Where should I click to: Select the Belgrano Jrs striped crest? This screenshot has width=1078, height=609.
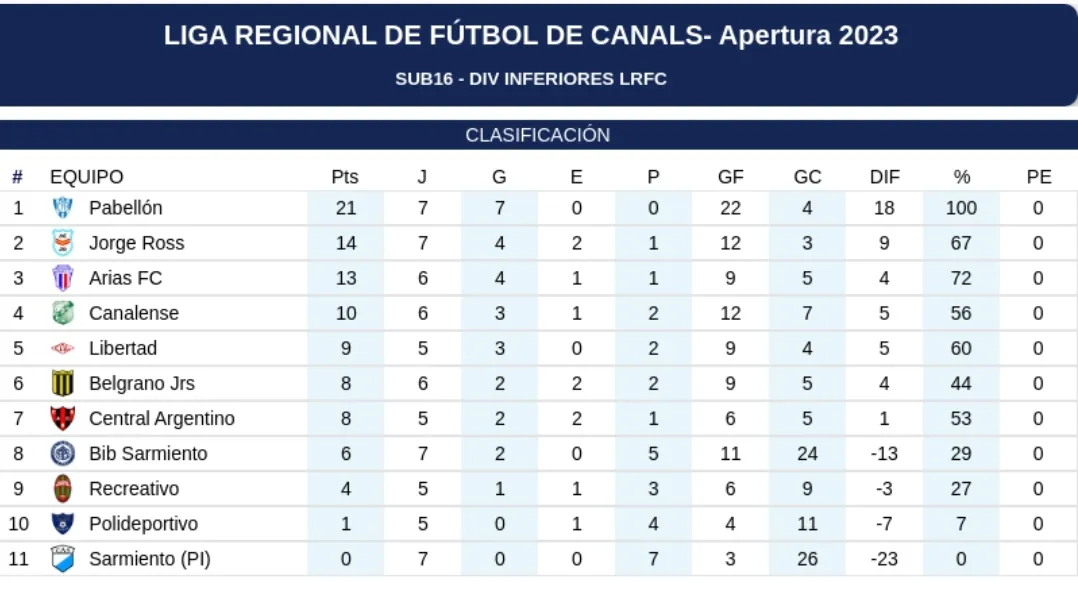point(63,383)
